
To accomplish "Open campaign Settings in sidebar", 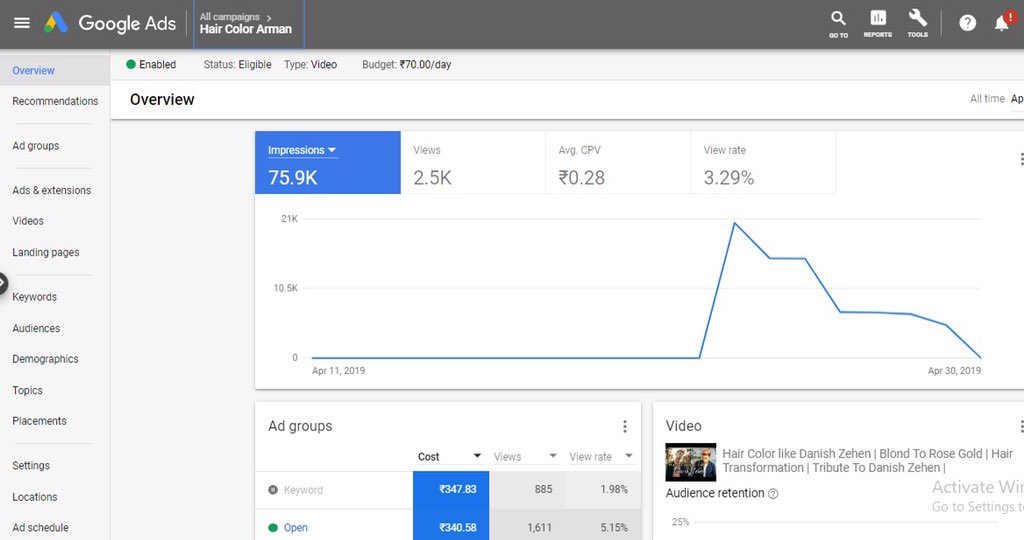I will tap(31, 466).
